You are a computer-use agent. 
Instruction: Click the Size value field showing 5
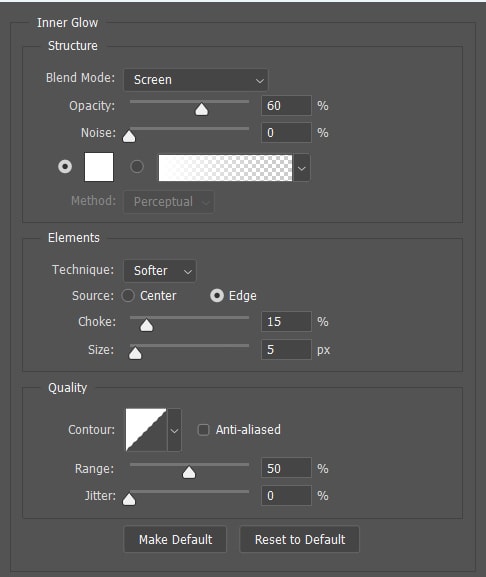click(286, 350)
